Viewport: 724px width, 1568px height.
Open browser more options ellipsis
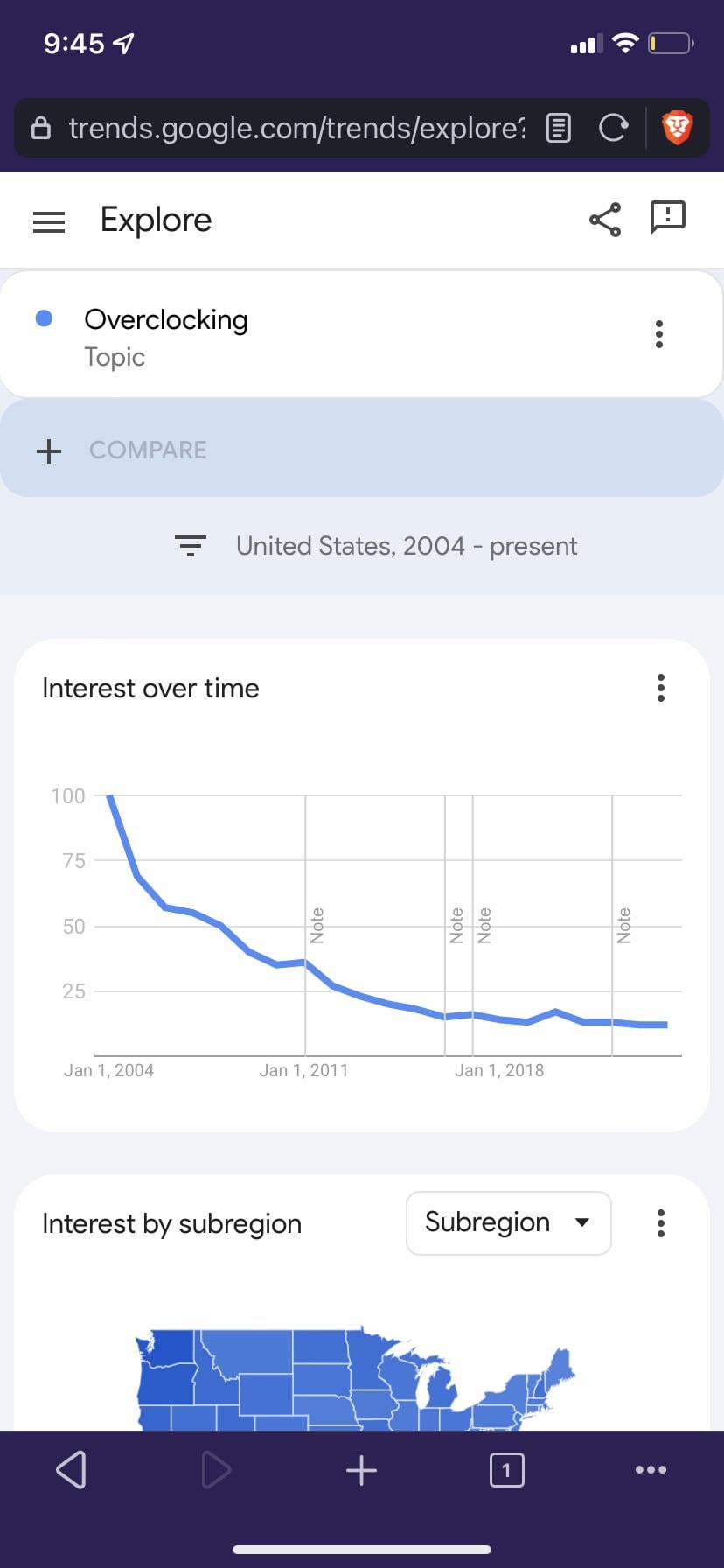click(651, 1470)
